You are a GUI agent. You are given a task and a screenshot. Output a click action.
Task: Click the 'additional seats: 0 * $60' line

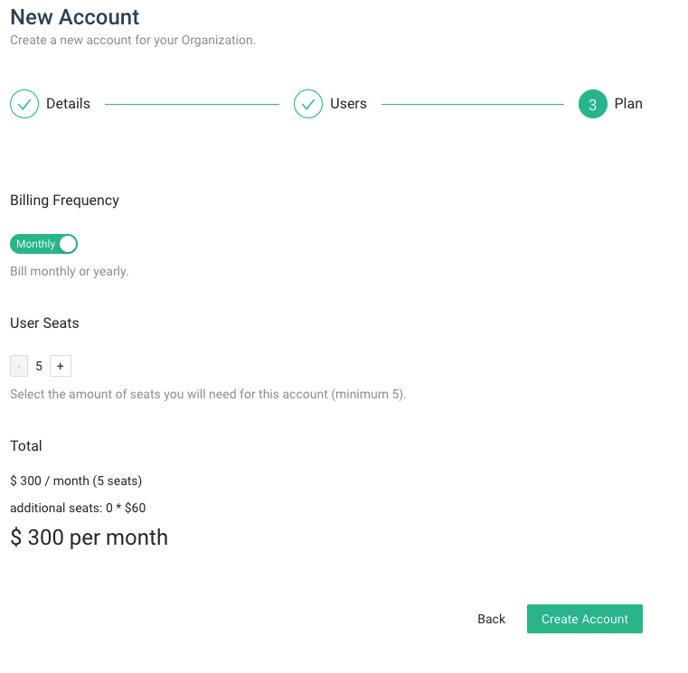78,508
